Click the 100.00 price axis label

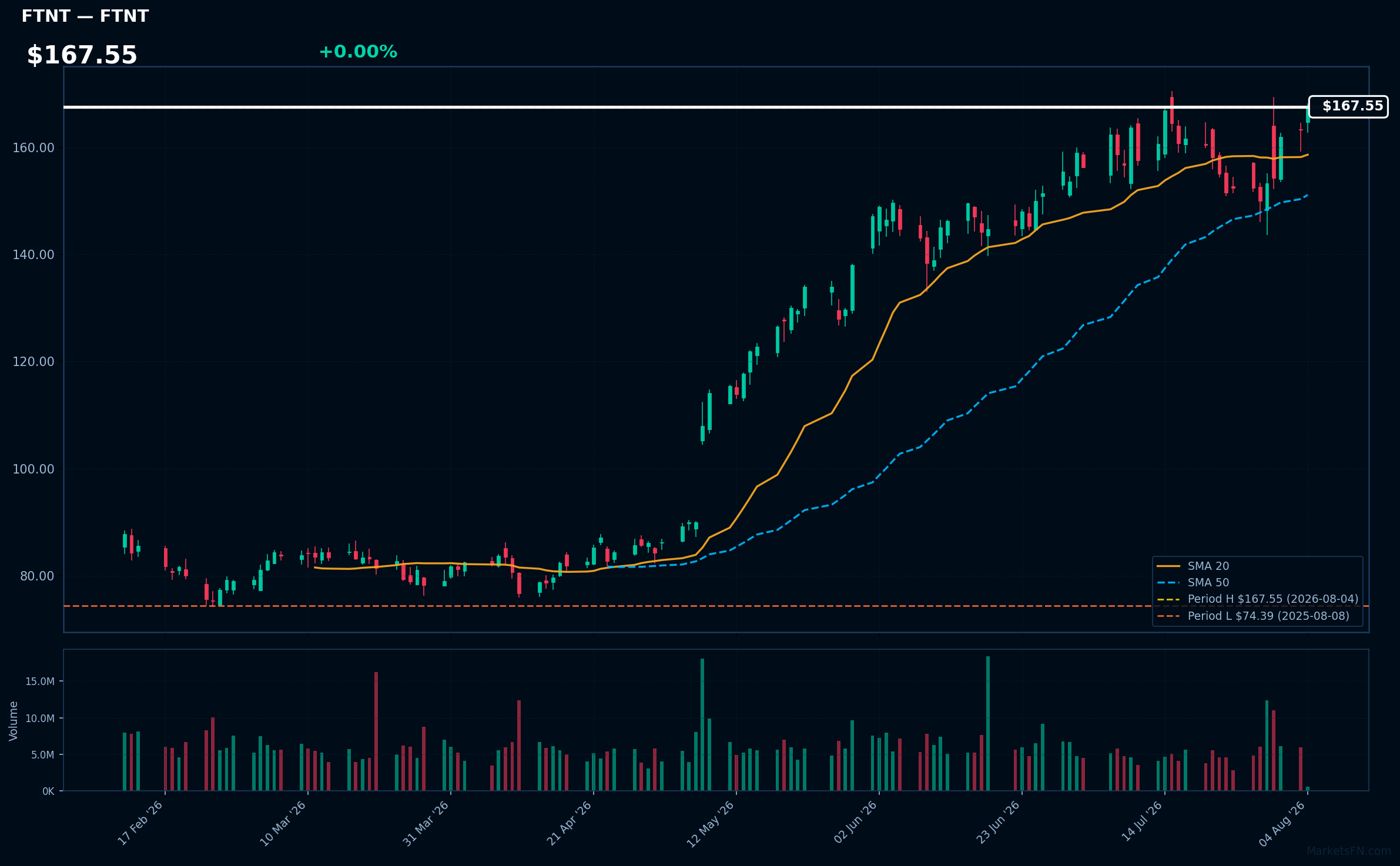[x=34, y=469]
